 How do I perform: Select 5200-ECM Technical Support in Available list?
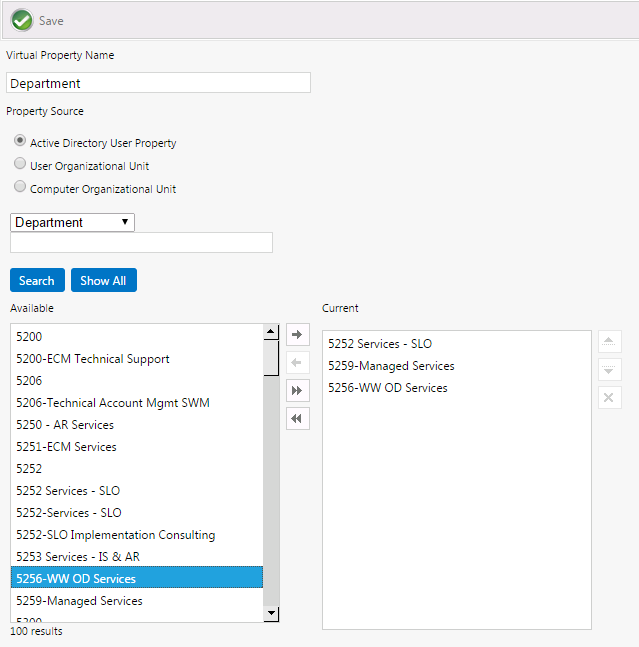[93, 359]
